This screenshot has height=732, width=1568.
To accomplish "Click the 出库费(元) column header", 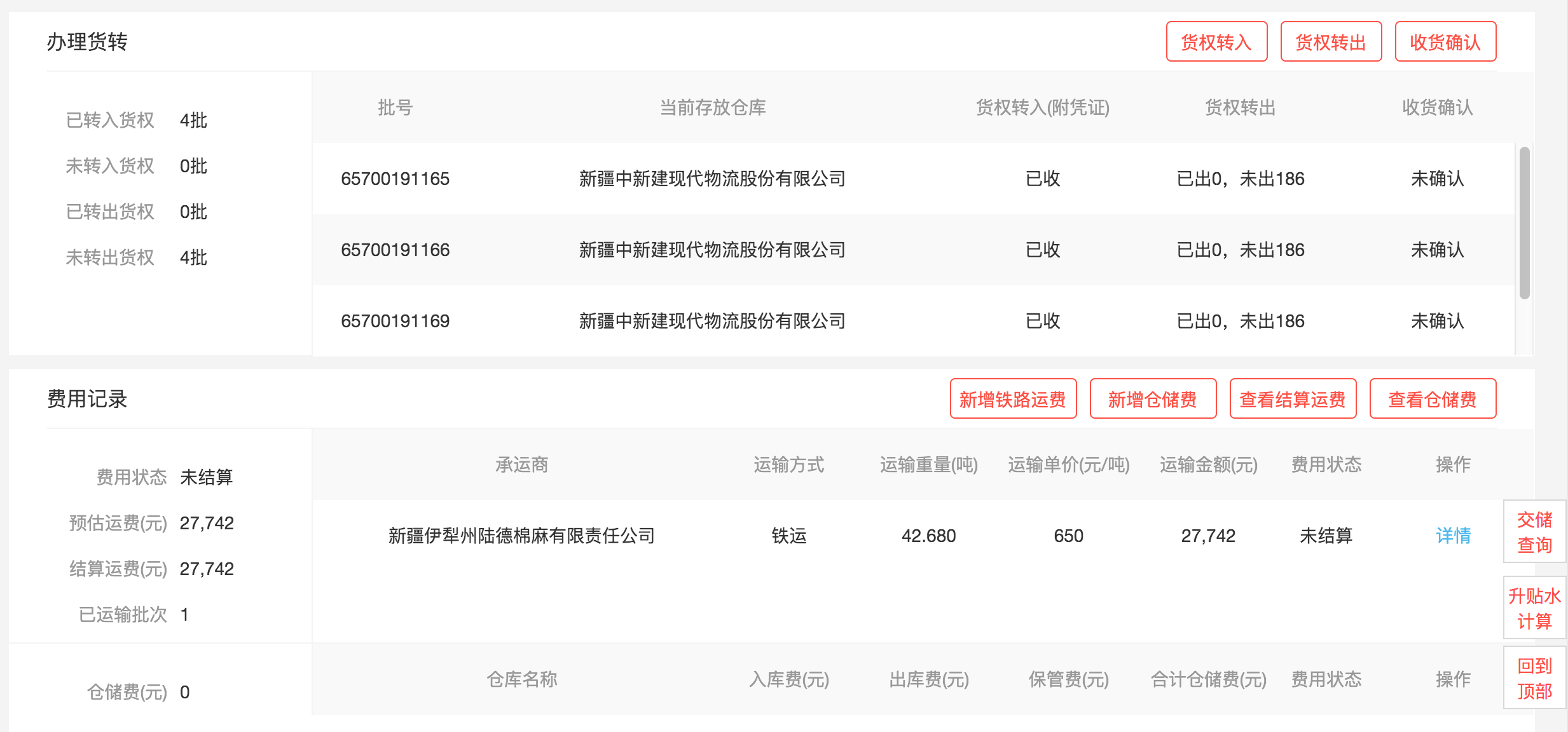I will (x=928, y=679).
